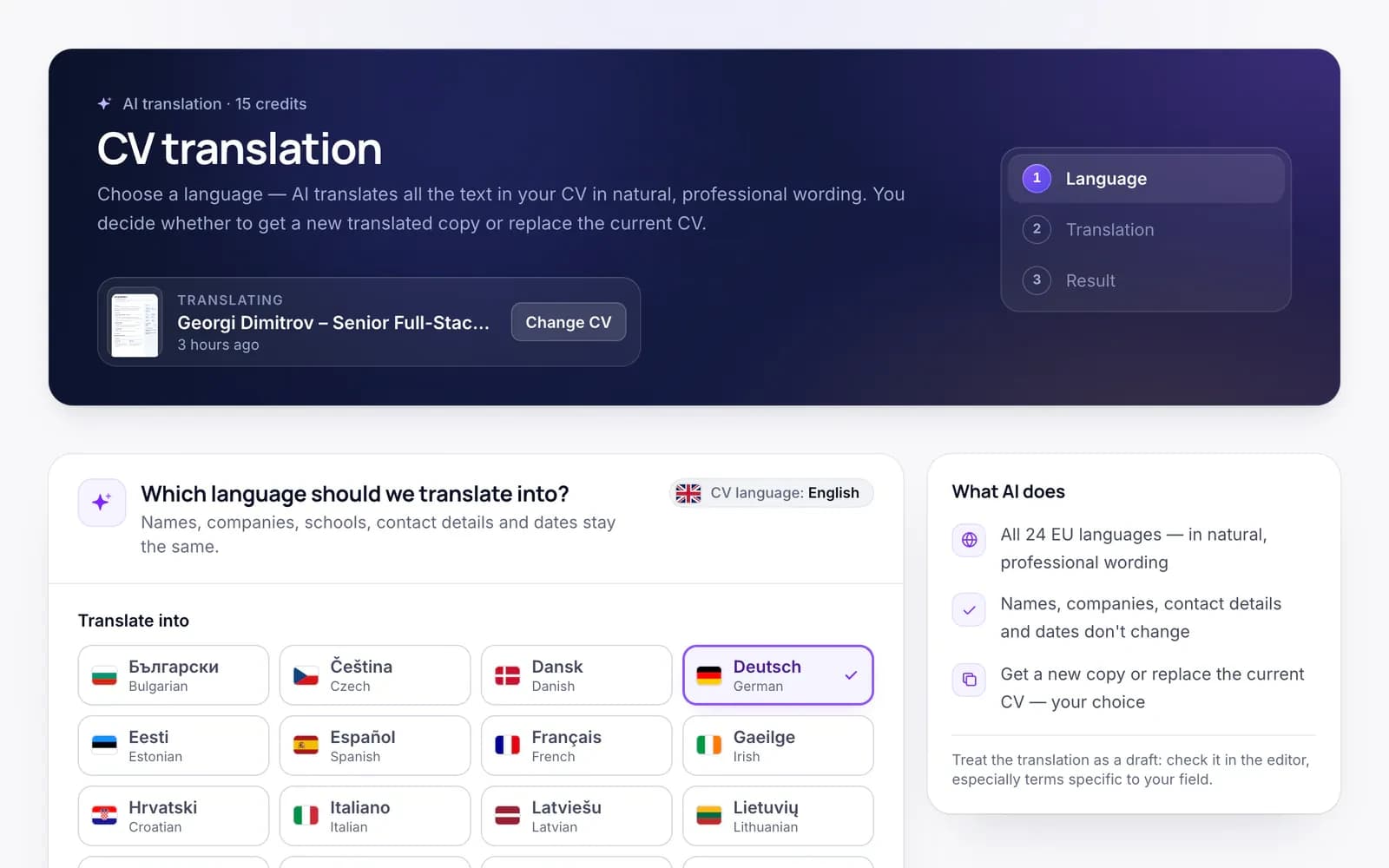The image size is (1389, 868).
Task: Click the Estonian flag icon
Action: pyautogui.click(x=104, y=746)
